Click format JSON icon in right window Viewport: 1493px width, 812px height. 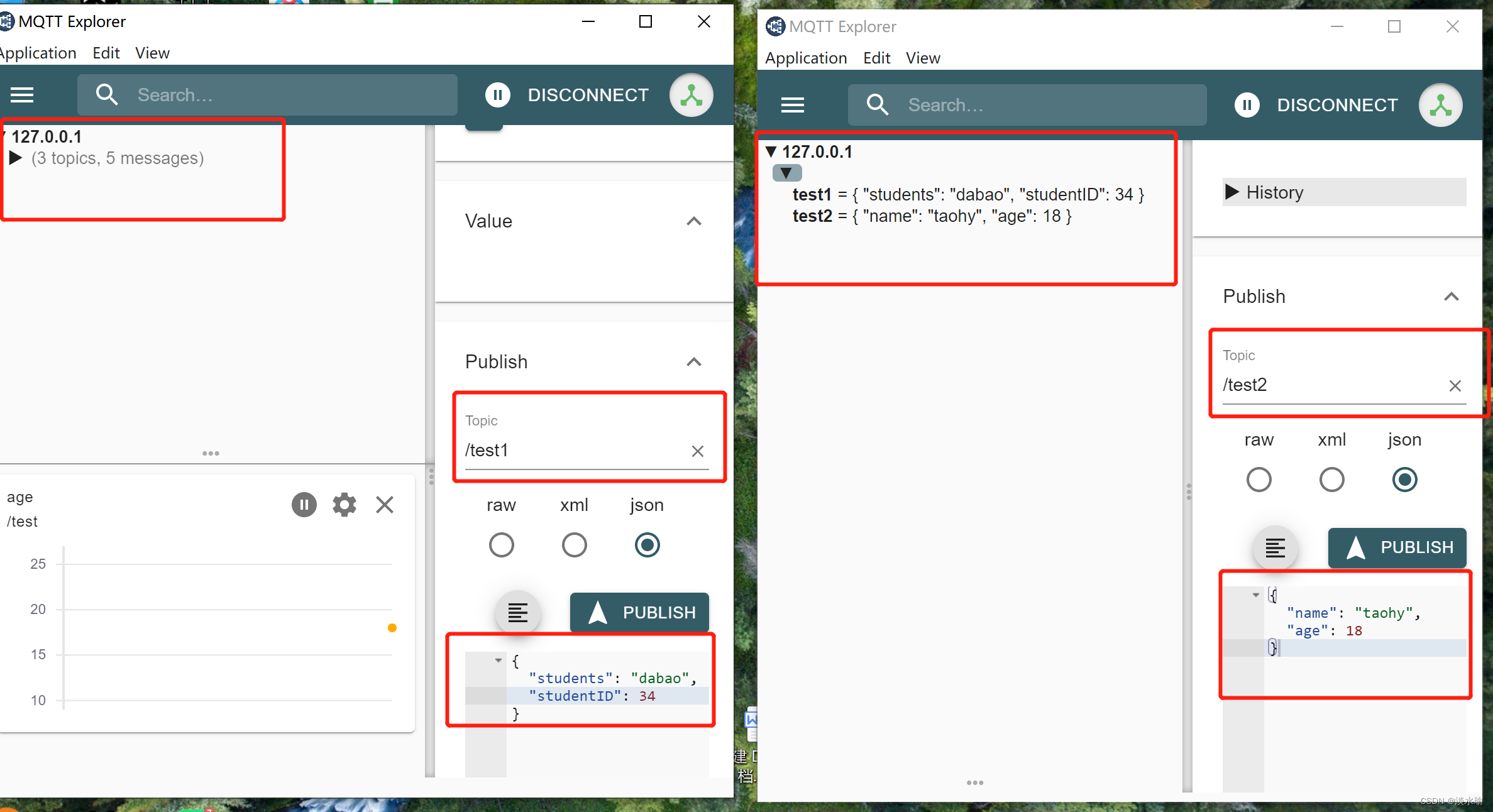pos(1275,547)
